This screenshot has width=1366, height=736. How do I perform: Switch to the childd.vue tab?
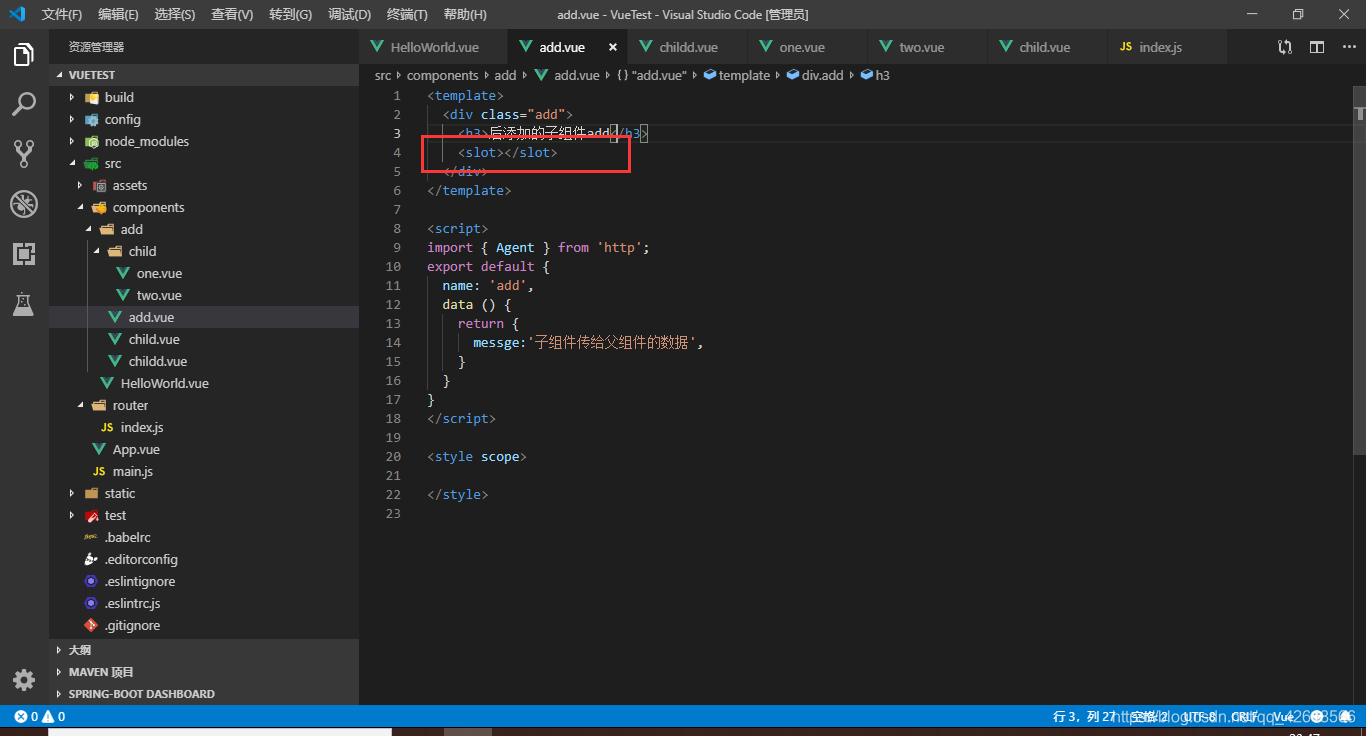coord(688,47)
